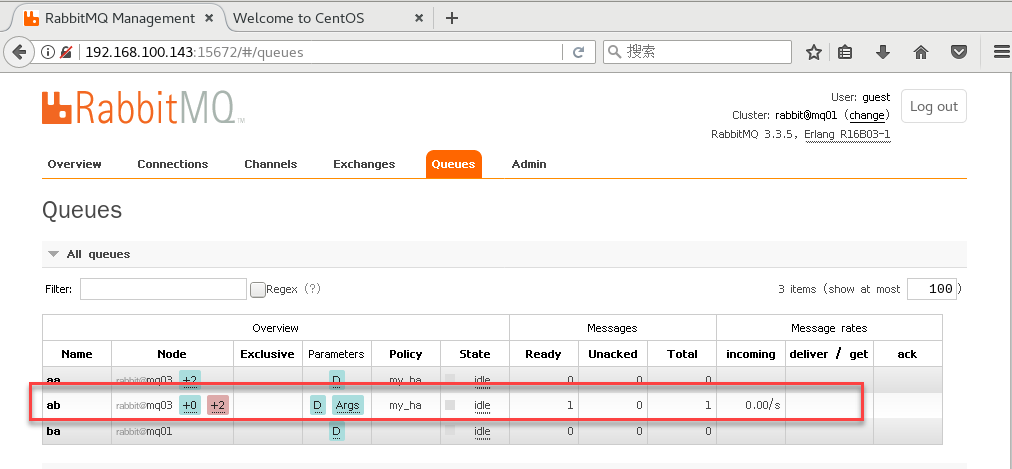The width and height of the screenshot is (1012, 469).
Task: Open queue ab details
Action: pyautogui.click(x=53, y=406)
